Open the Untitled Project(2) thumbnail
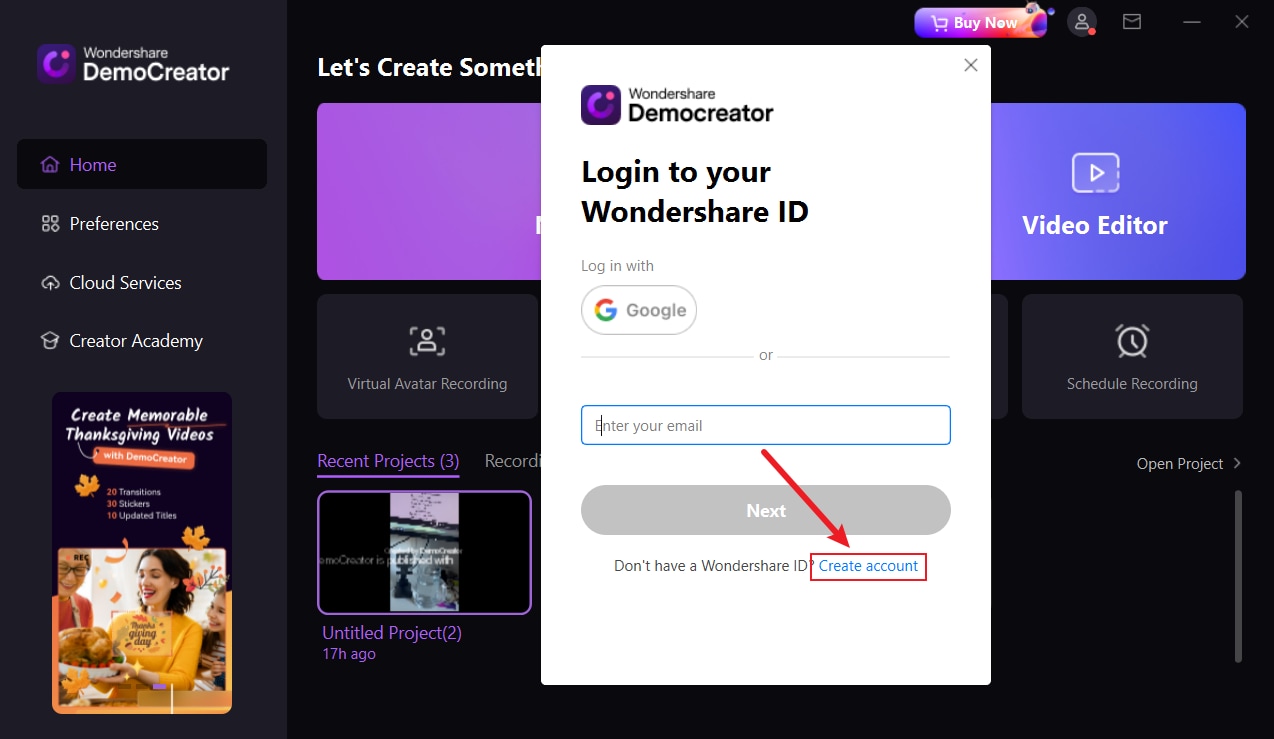 coord(424,552)
